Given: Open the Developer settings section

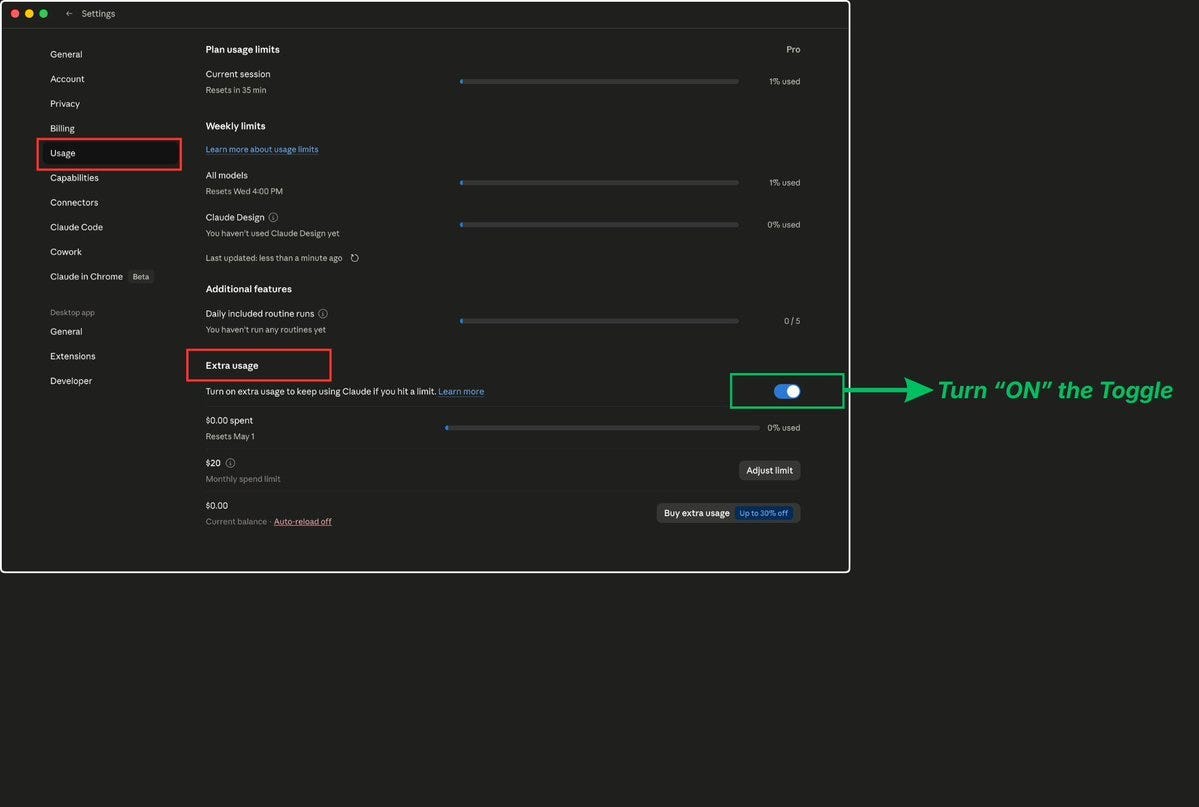Looking at the screenshot, I should click(71, 381).
